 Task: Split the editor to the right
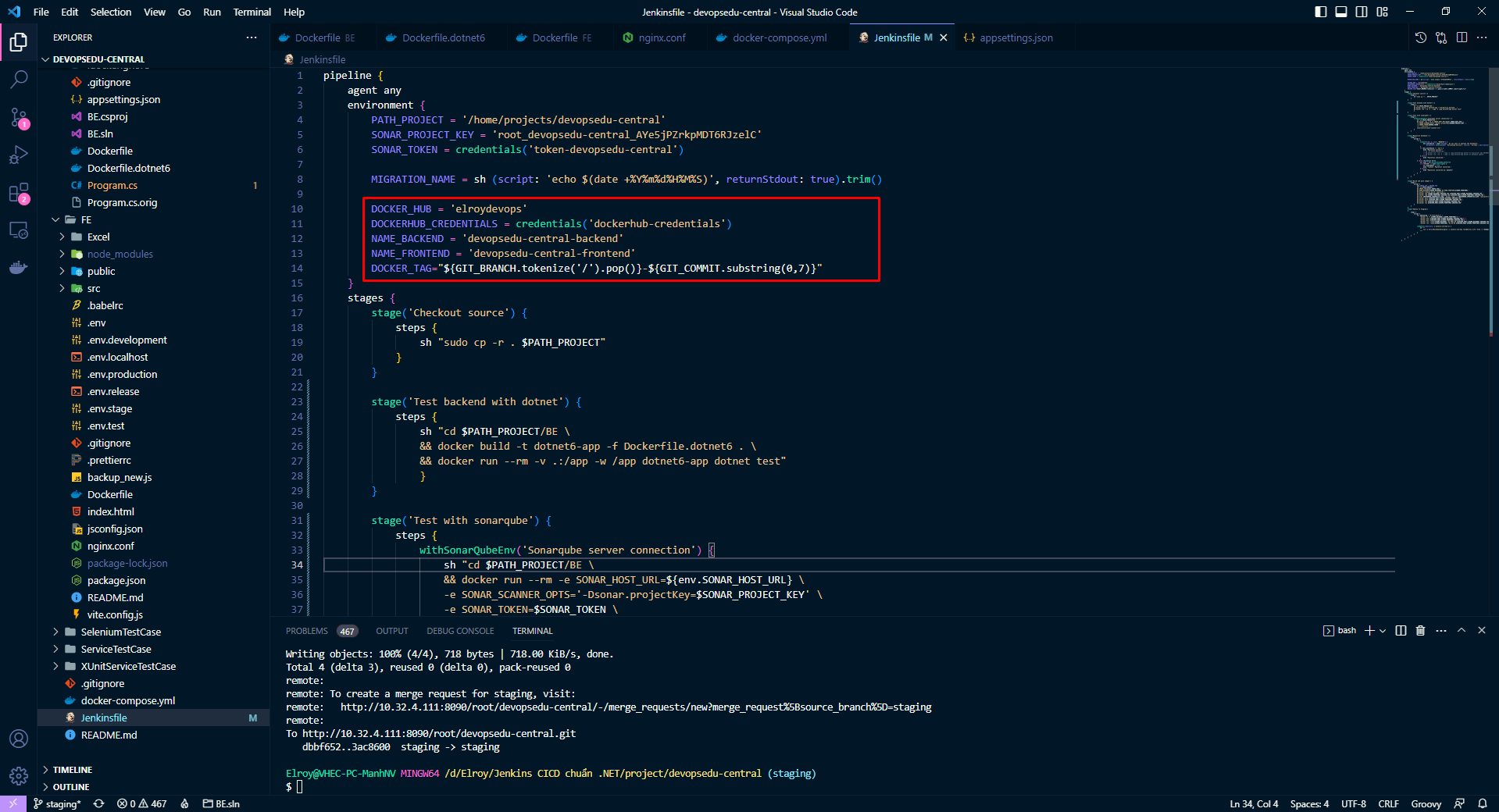1462,37
